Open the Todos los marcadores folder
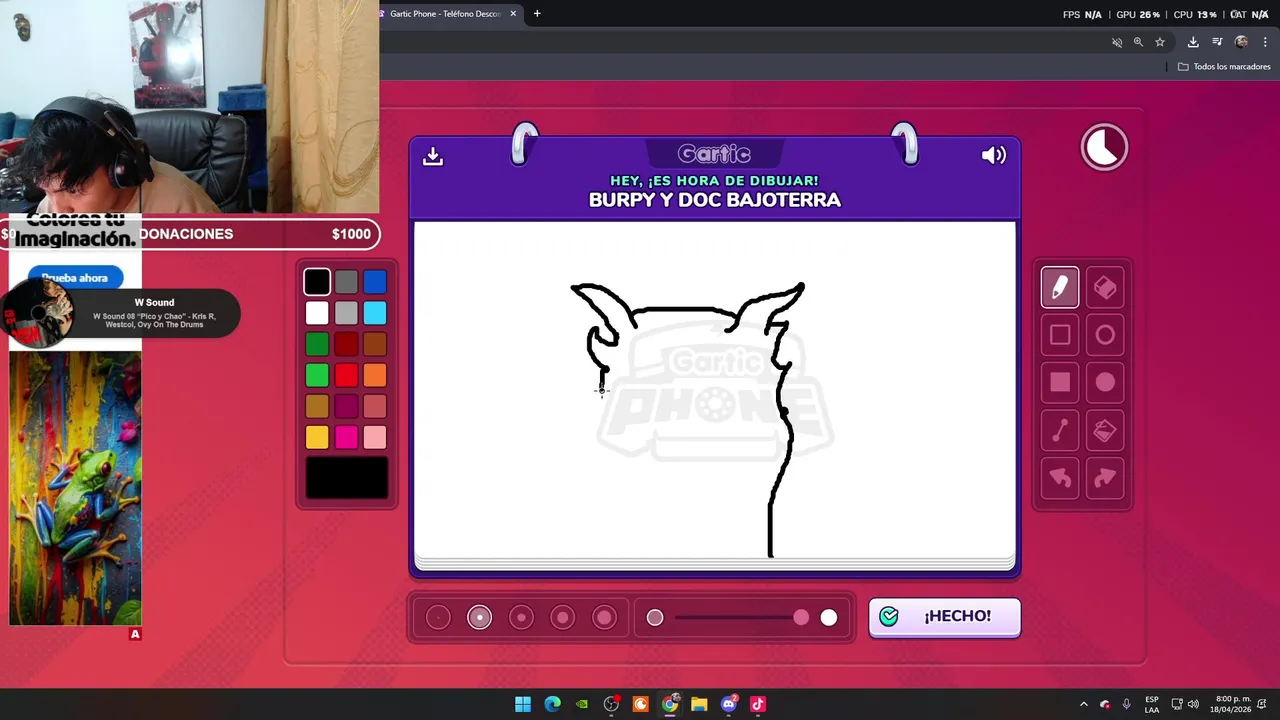1280x720 pixels. click(1224, 67)
